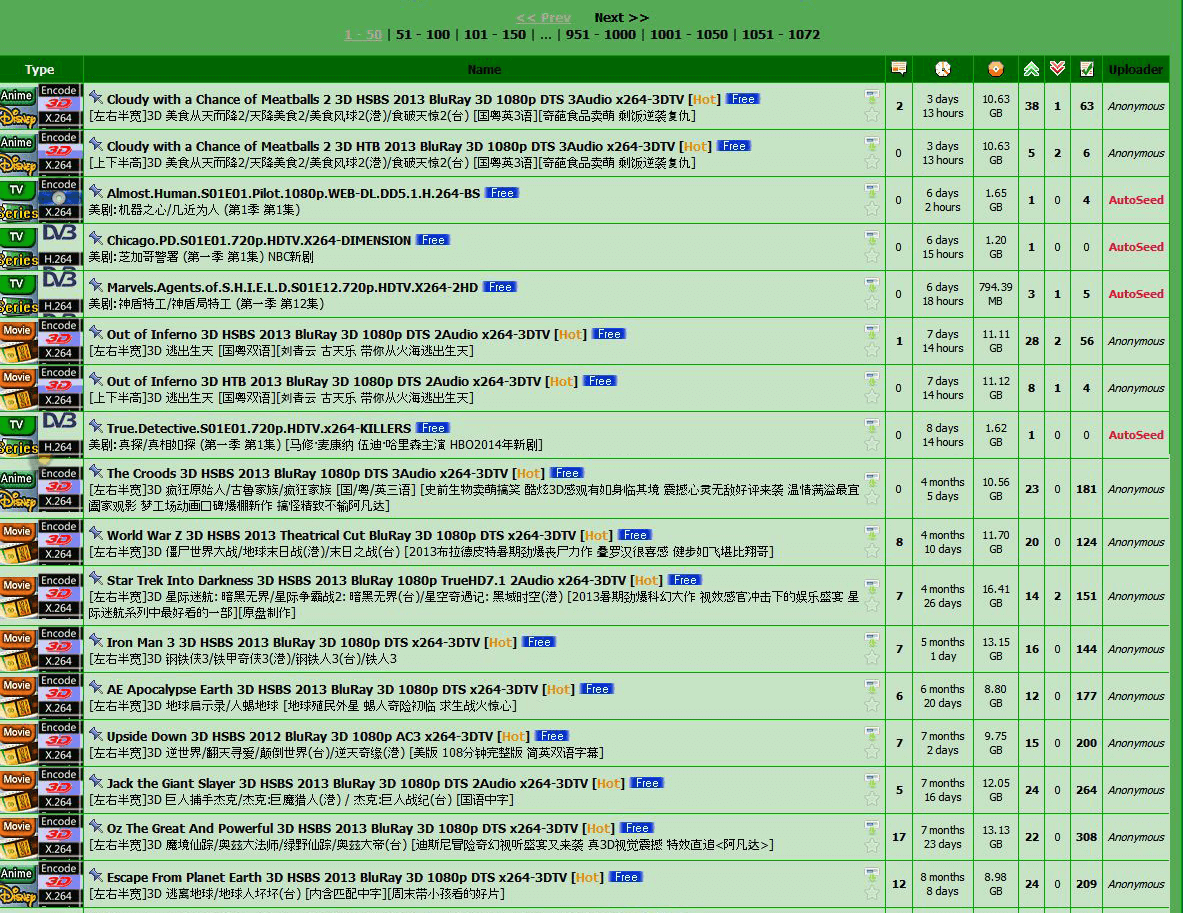Click the 794.39 MB size cell

[996, 294]
